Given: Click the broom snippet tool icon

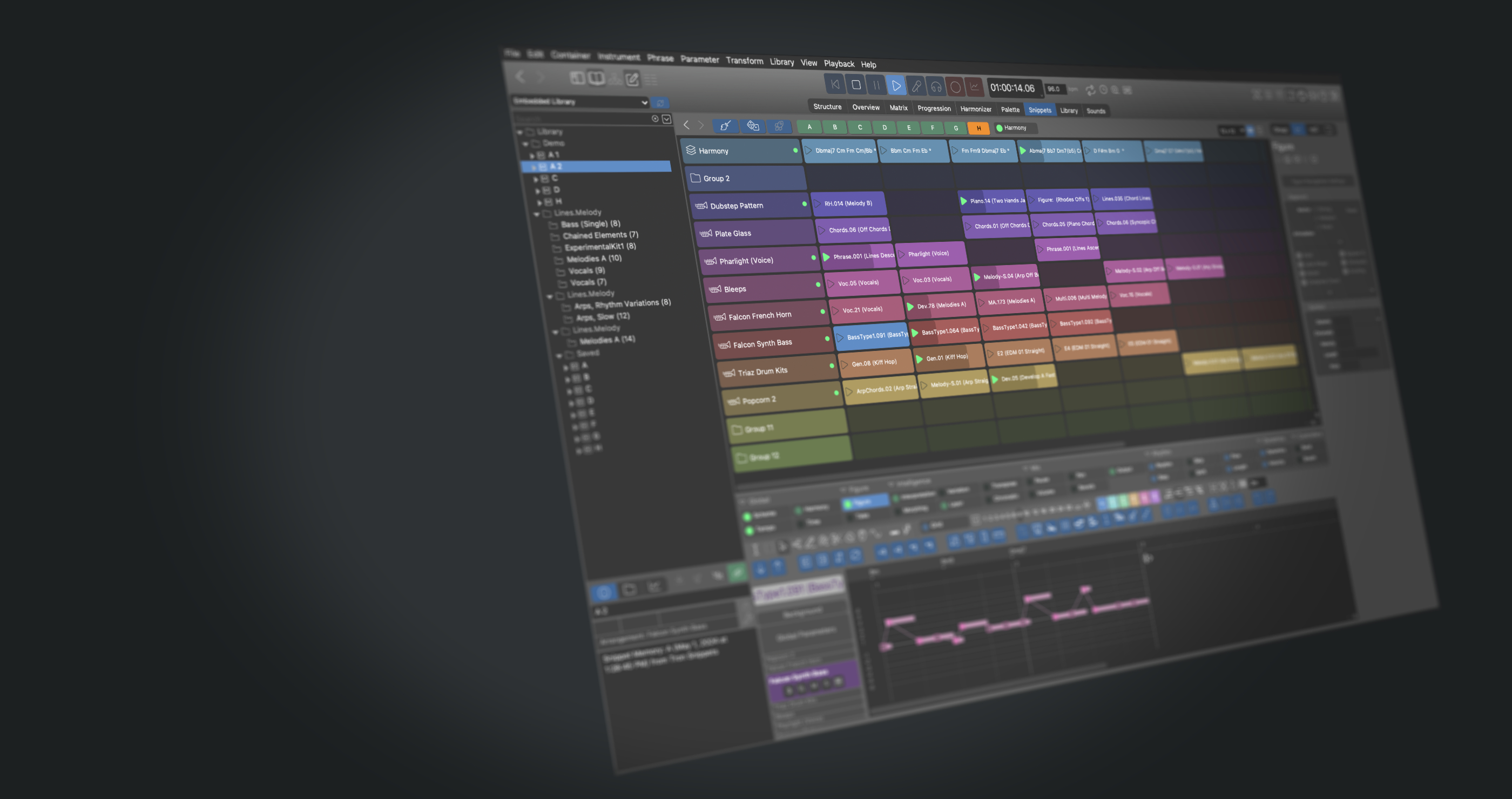Looking at the screenshot, I should 725,126.
